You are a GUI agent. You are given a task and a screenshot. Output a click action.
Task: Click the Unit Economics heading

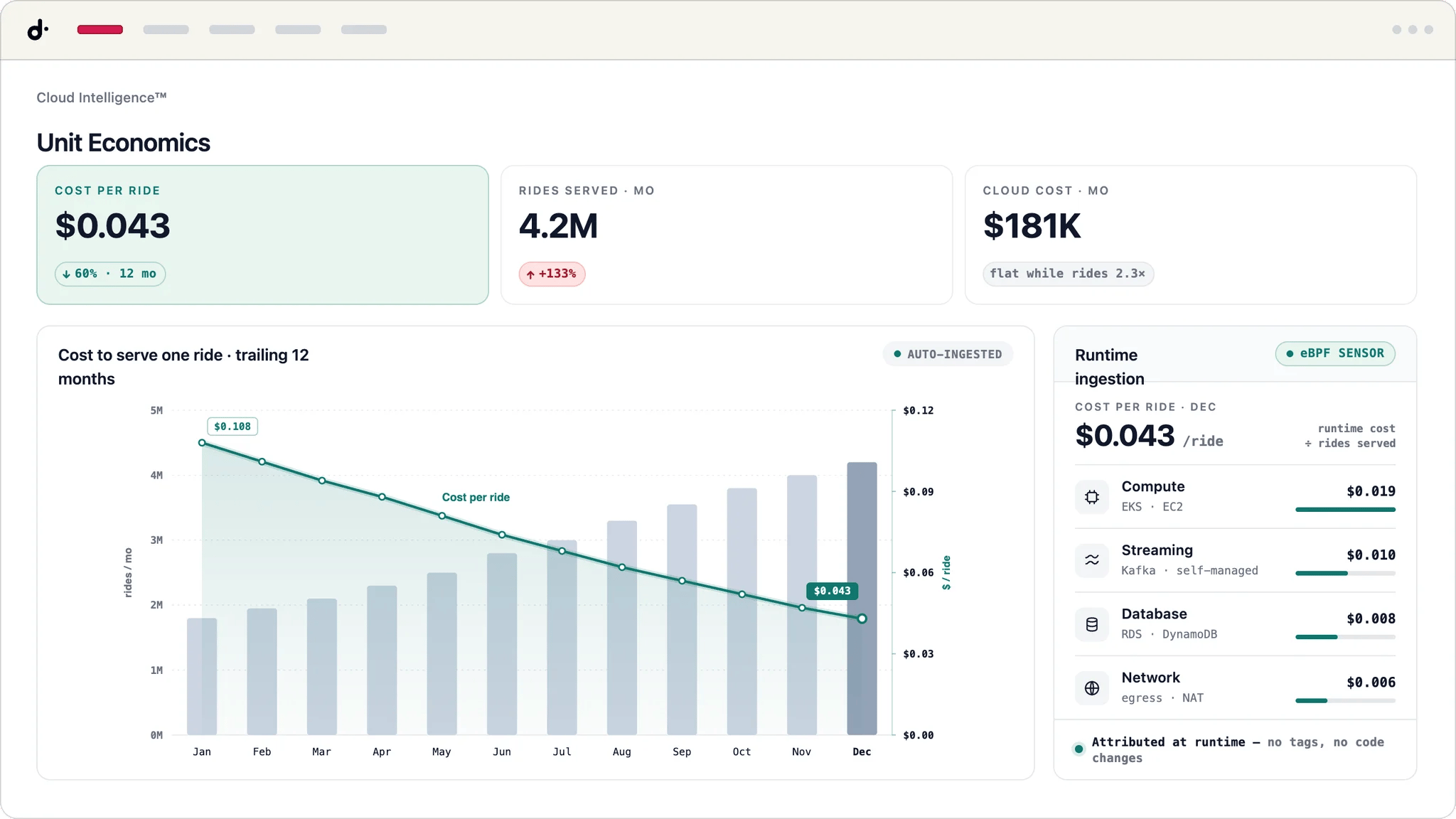pyautogui.click(x=124, y=143)
